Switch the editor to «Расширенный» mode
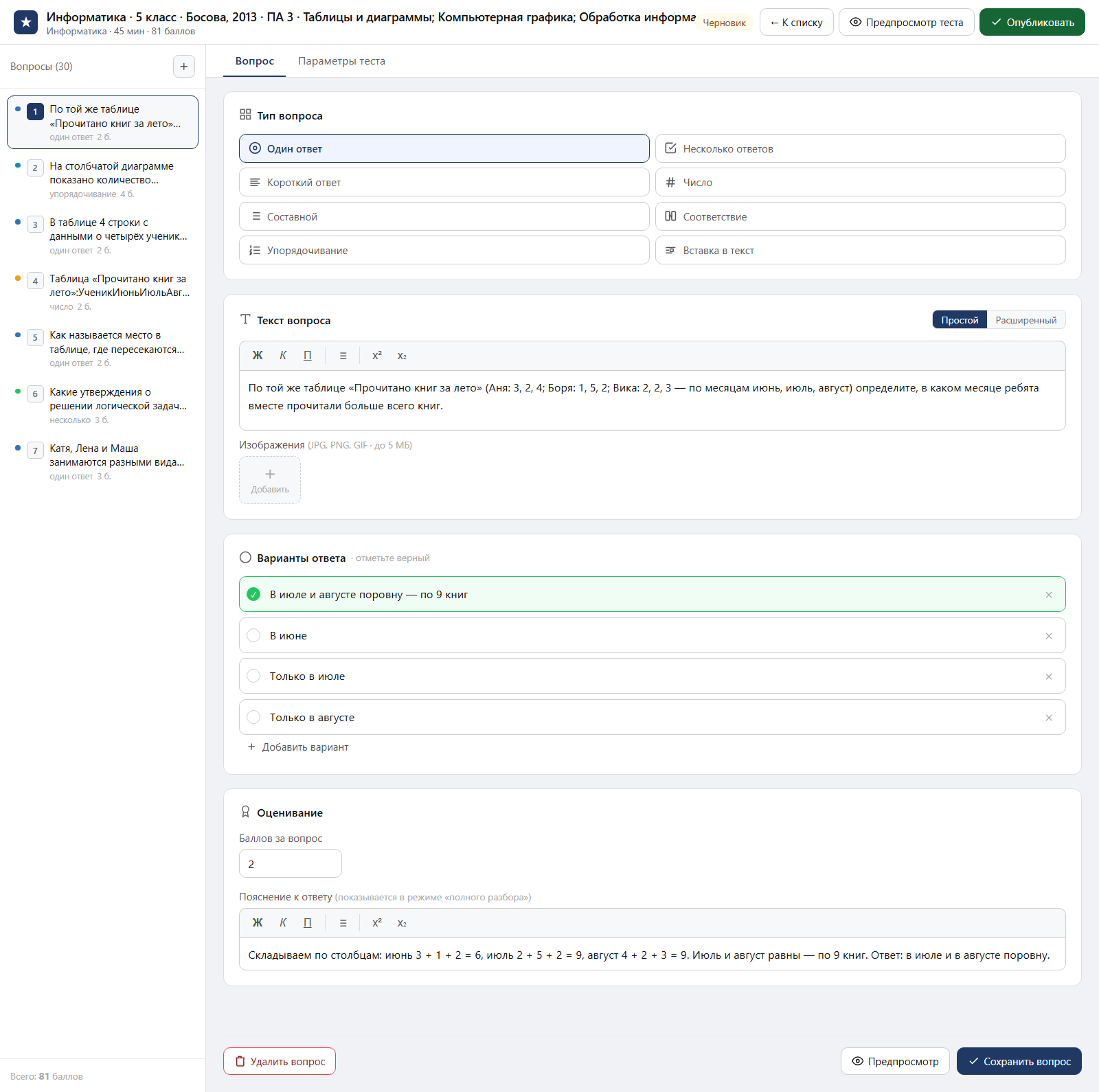This screenshot has height=1092, width=1099. click(x=1026, y=320)
